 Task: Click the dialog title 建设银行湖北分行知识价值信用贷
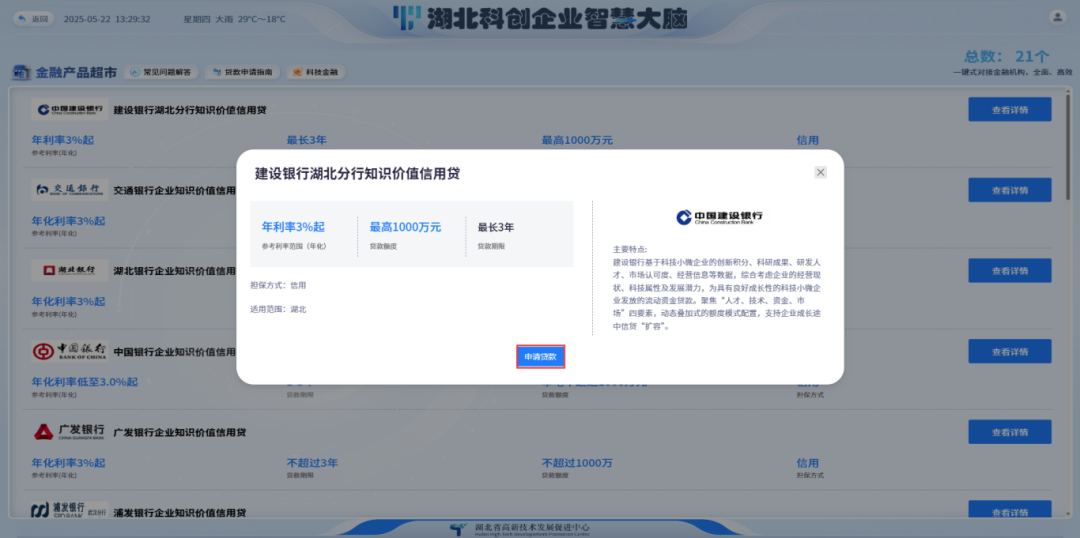357,174
